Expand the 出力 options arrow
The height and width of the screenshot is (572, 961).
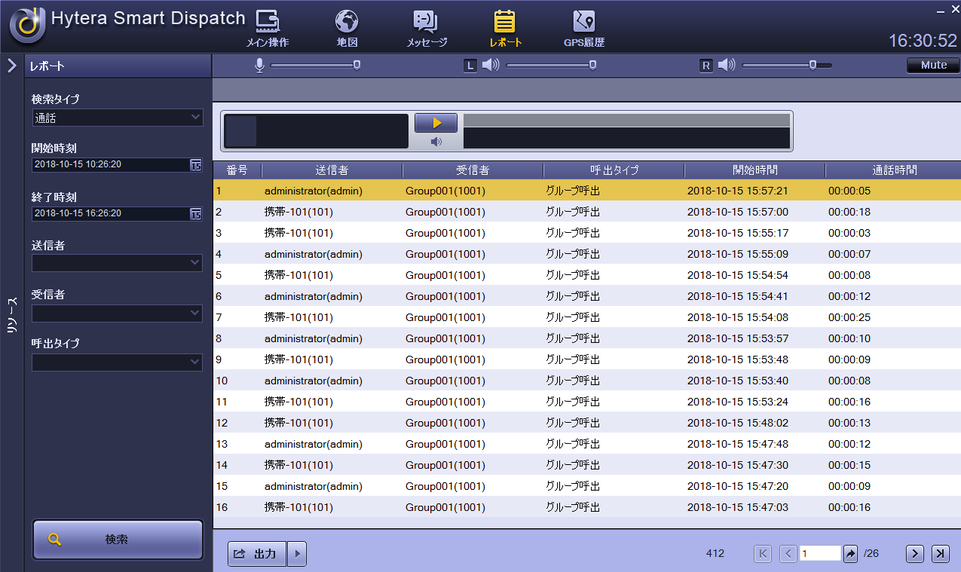tap(297, 554)
